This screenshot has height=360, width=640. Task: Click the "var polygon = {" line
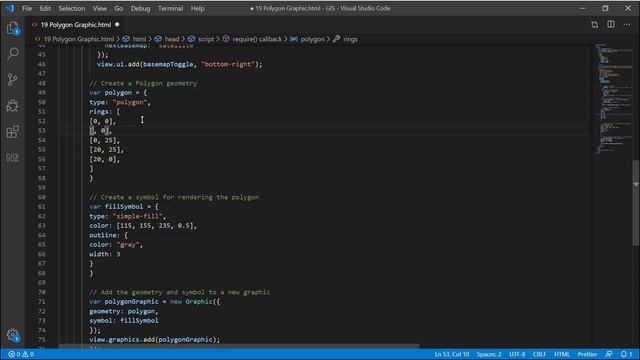point(118,93)
